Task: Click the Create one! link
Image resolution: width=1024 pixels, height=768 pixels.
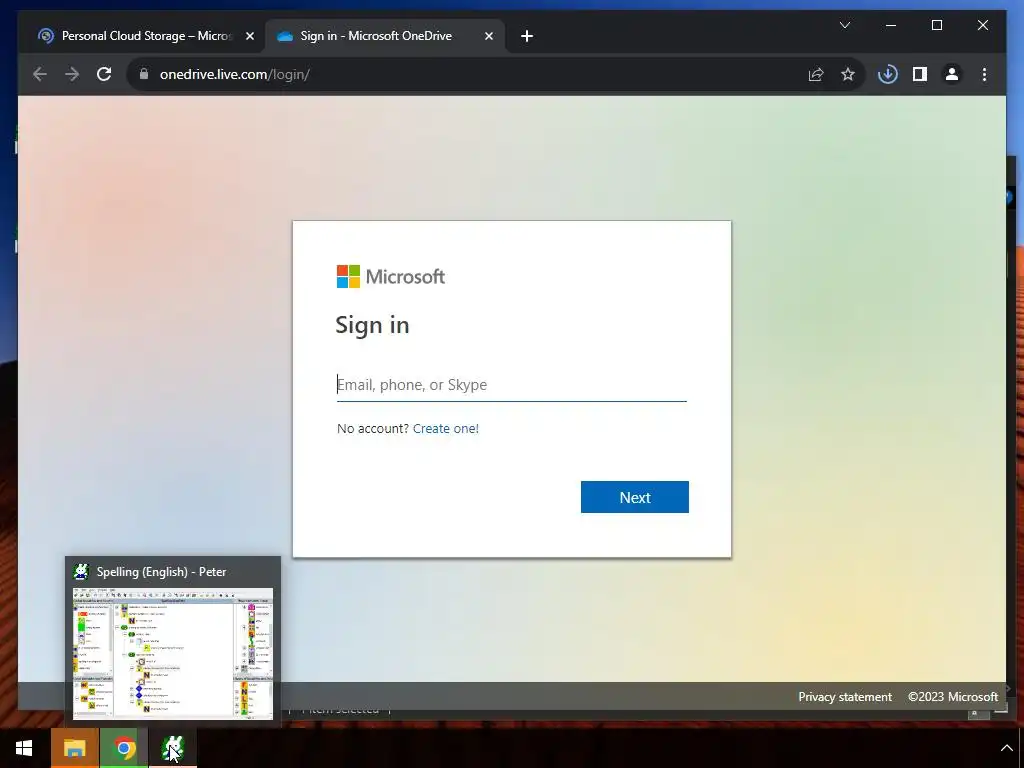Action: (445, 428)
